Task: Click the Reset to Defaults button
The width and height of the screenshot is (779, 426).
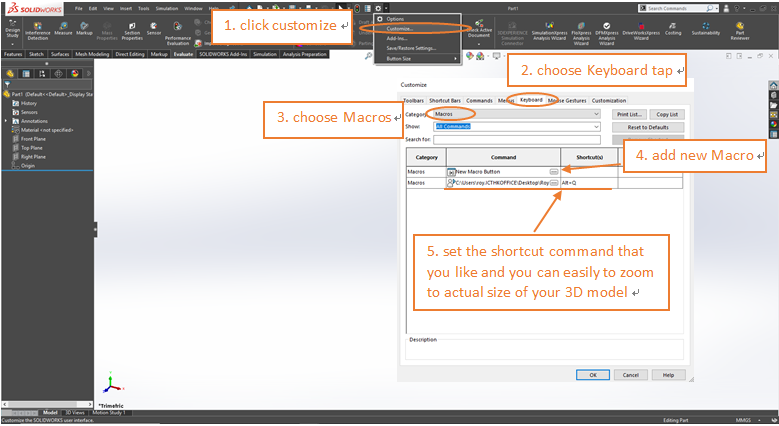Action: pyautogui.click(x=647, y=127)
